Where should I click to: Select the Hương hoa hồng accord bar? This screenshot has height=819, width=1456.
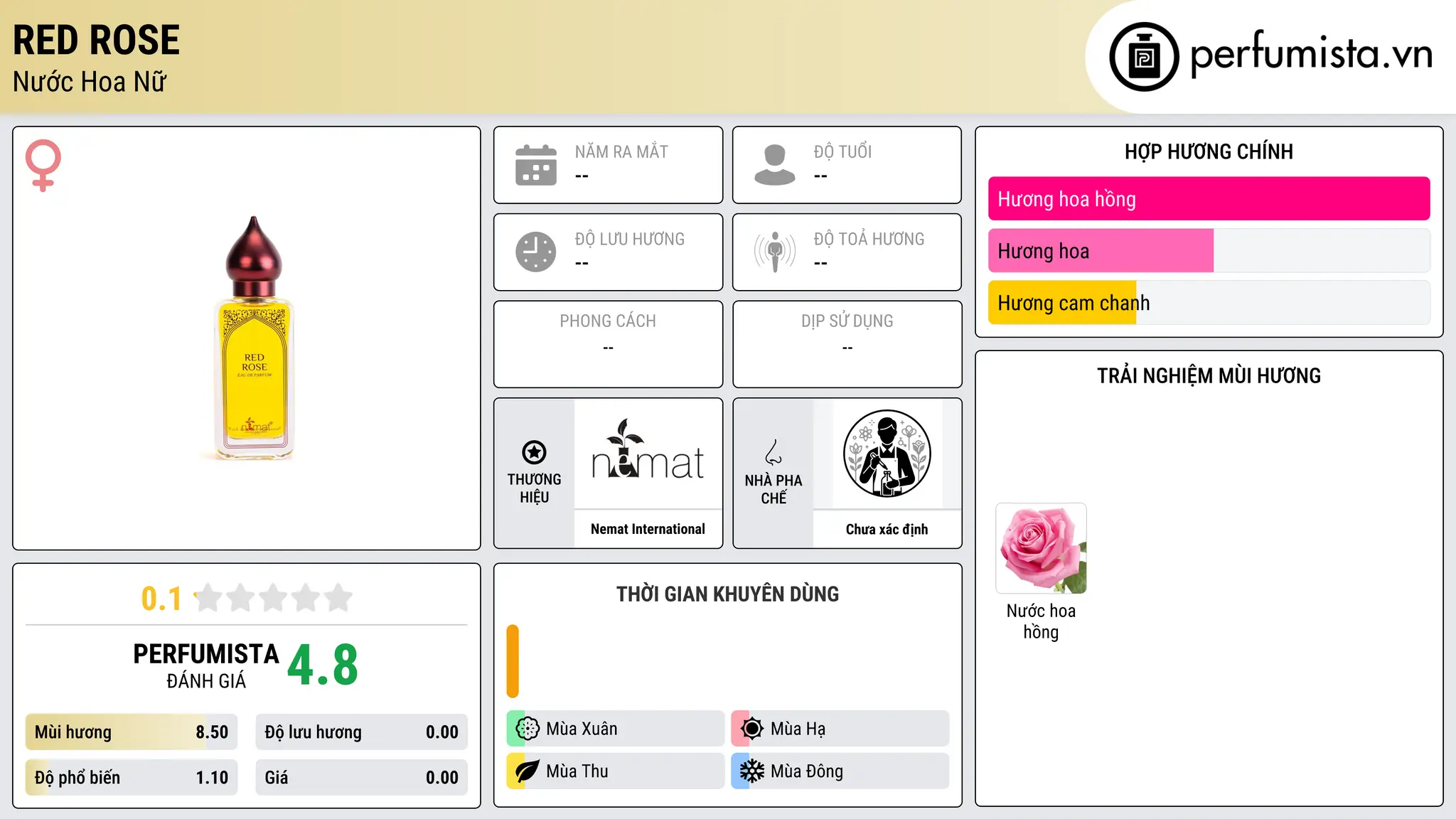click(1209, 199)
